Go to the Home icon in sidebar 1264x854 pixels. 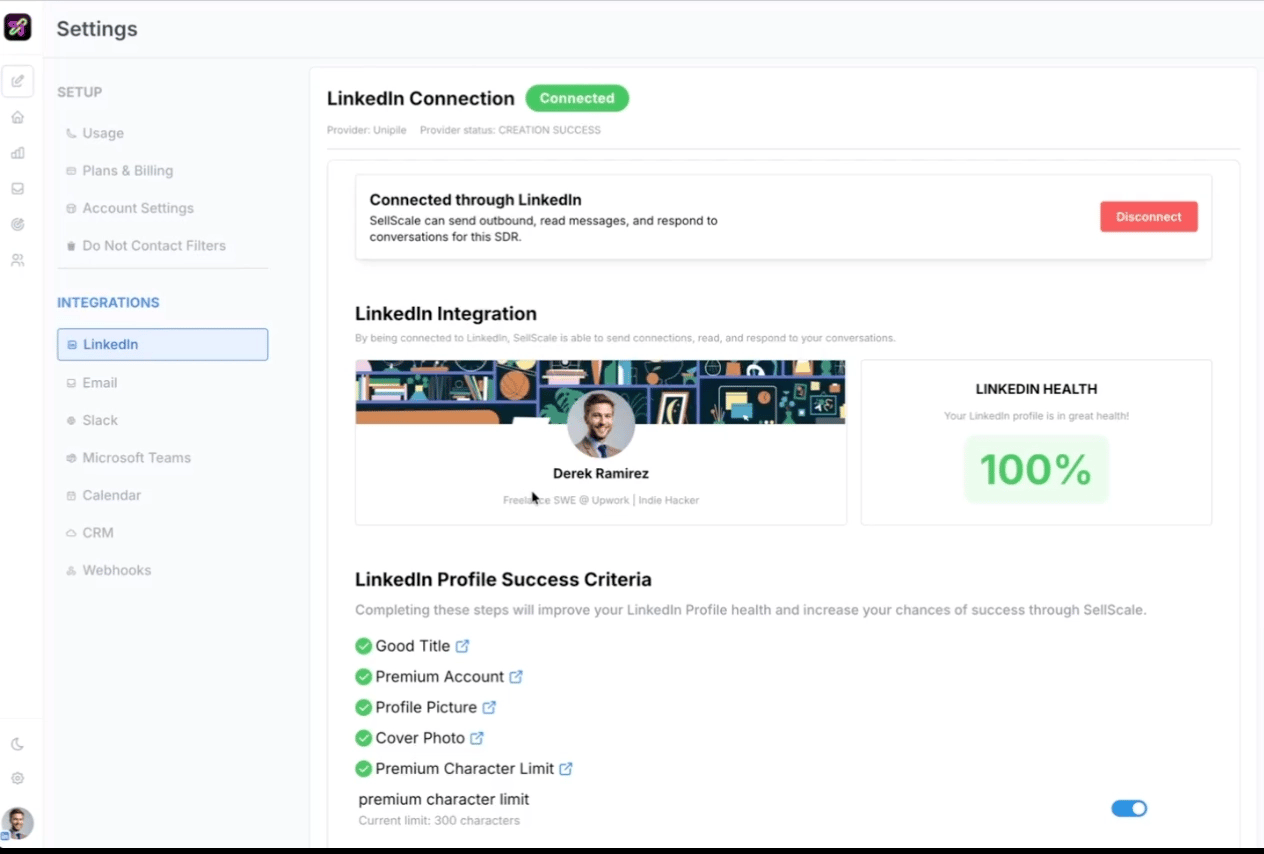pos(17,117)
